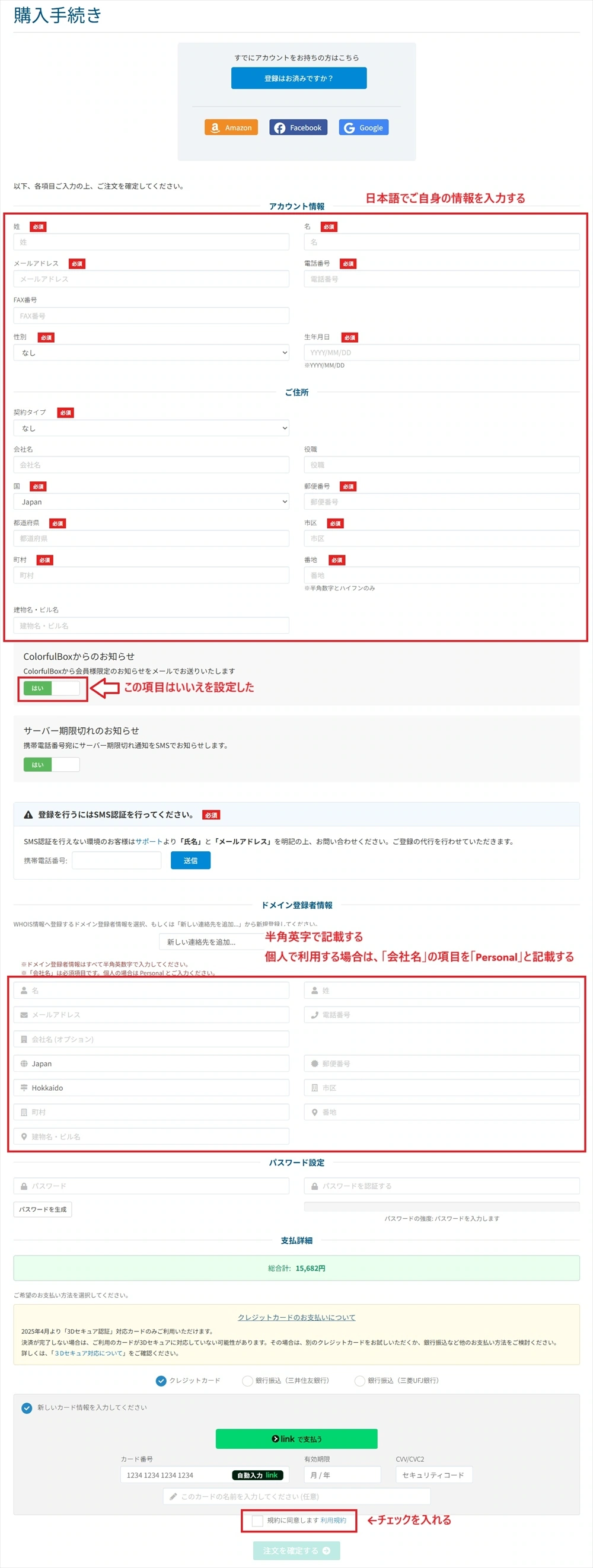This screenshot has width=593, height=1568.
Task: Check the 規約に同意します checkbox
Action: click(x=257, y=1521)
